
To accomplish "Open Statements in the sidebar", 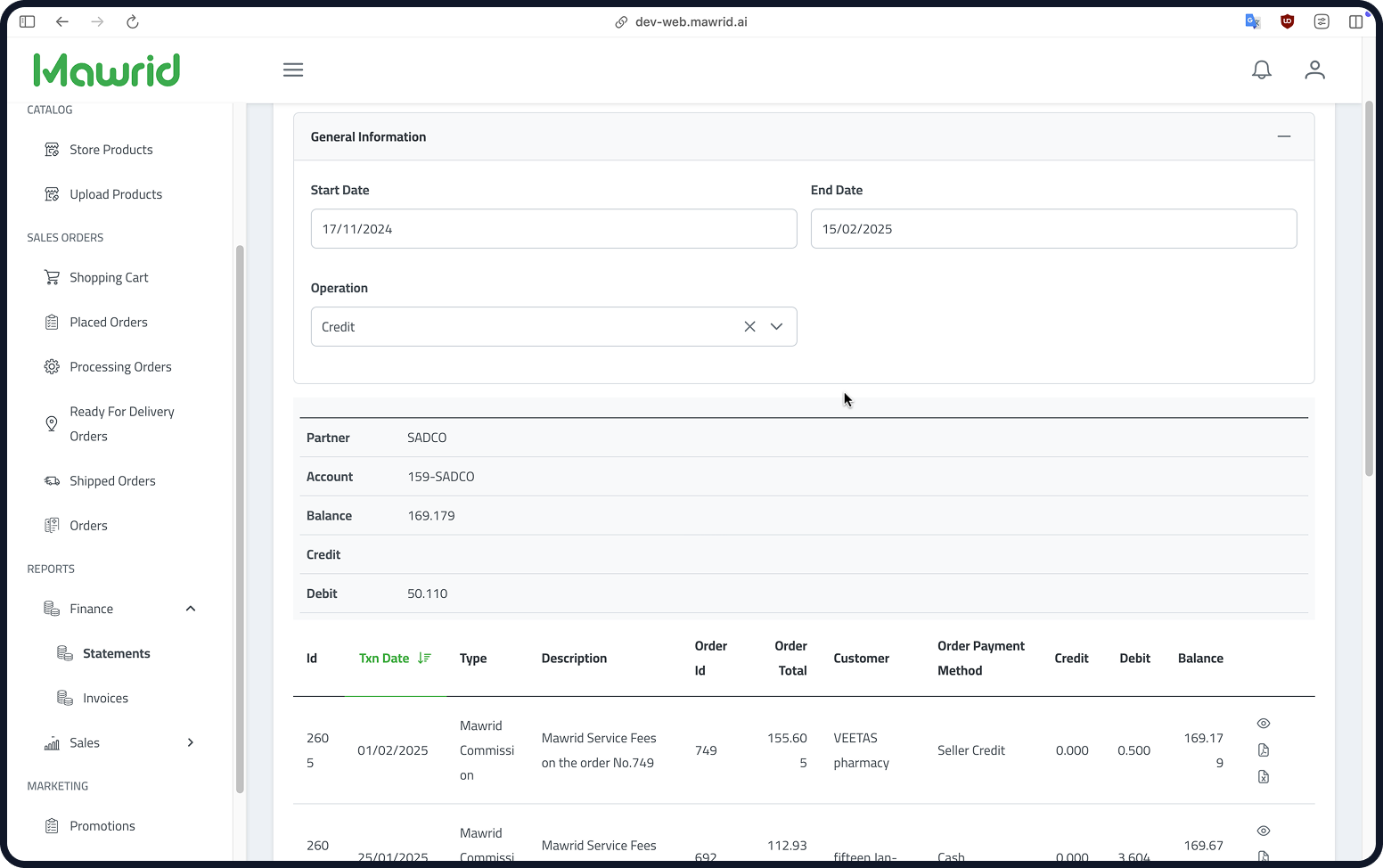I will (x=116, y=653).
